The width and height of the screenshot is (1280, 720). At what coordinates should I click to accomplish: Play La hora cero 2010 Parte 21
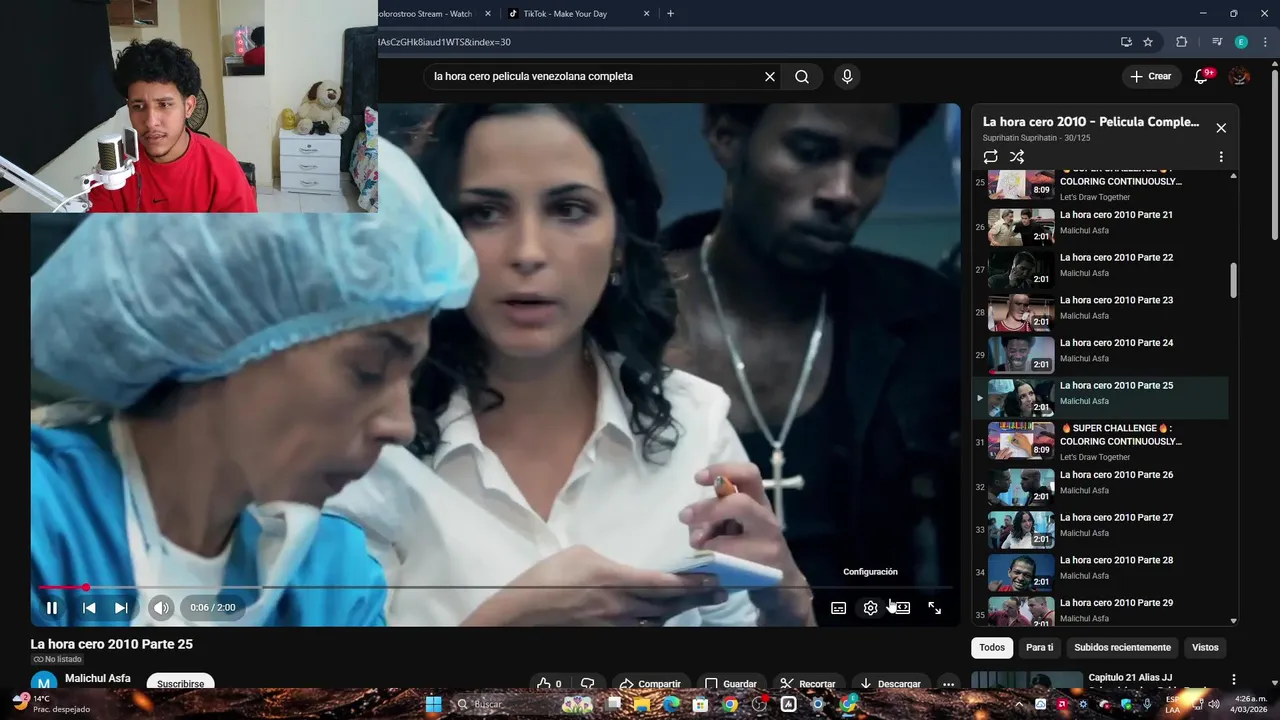point(1100,227)
